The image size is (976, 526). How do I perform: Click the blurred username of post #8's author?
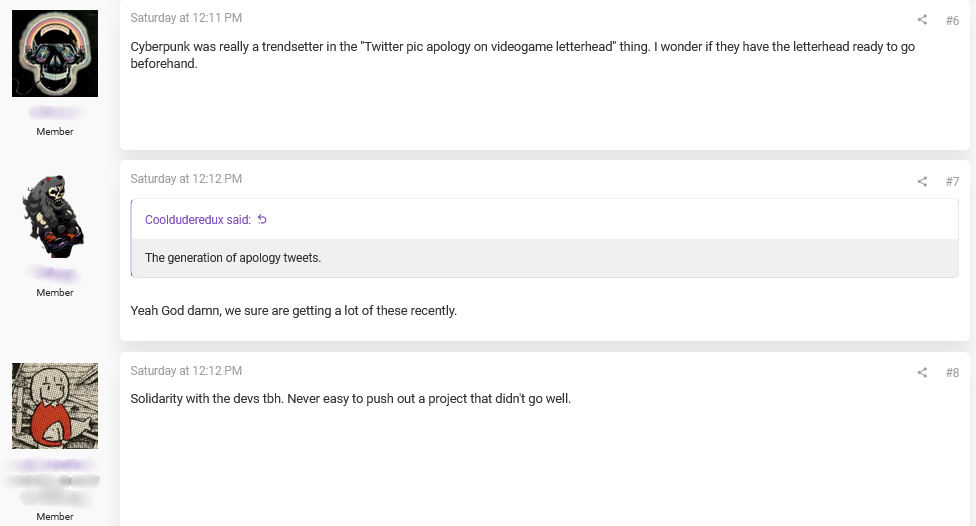point(55,465)
